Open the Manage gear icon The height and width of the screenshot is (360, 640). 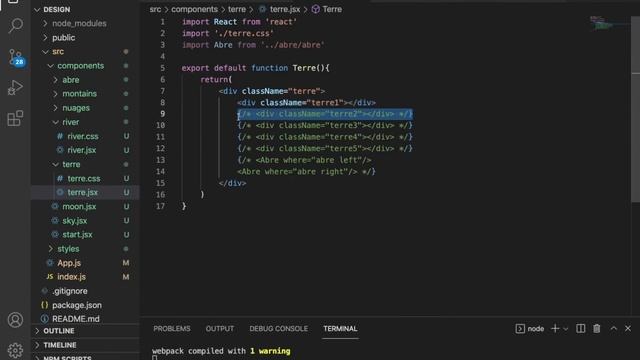(x=16, y=350)
